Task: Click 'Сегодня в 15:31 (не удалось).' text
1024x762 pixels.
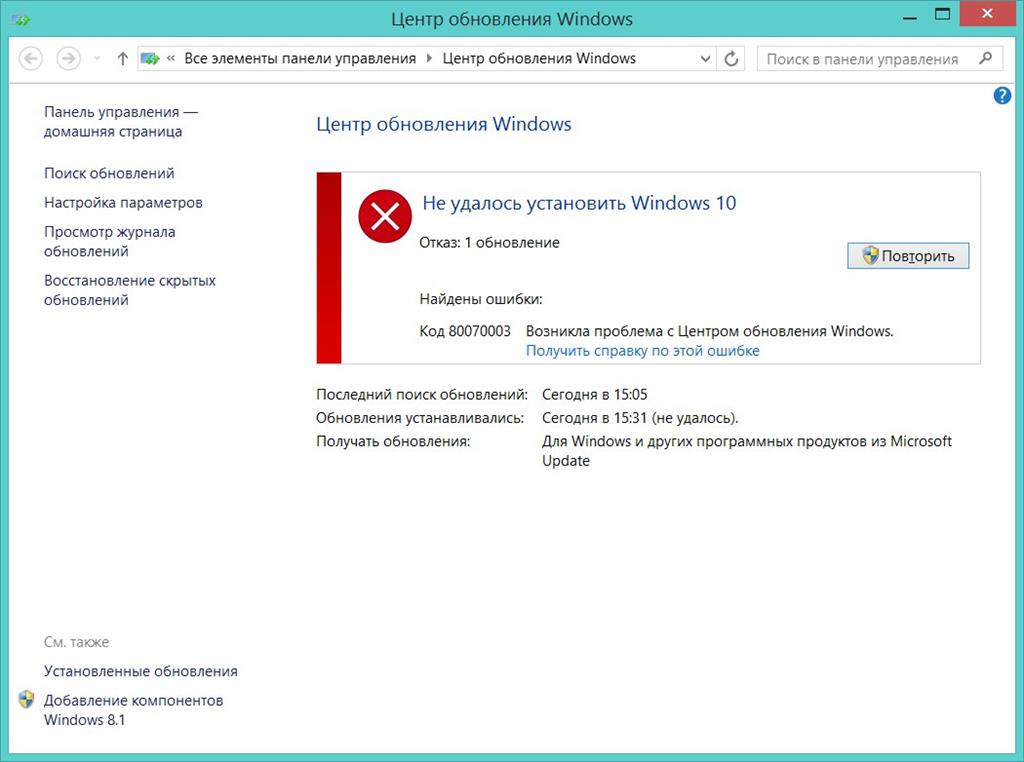Action: (x=640, y=418)
